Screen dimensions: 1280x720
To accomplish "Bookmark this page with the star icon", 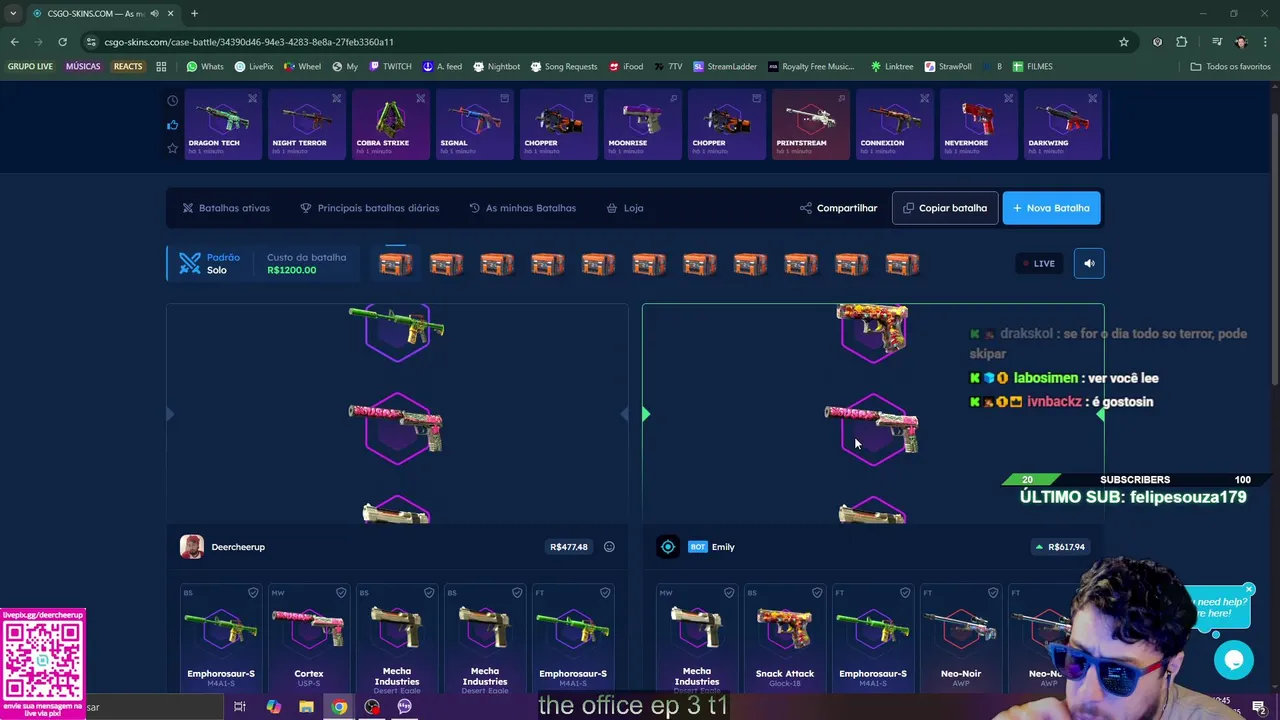I will pos(1124,42).
